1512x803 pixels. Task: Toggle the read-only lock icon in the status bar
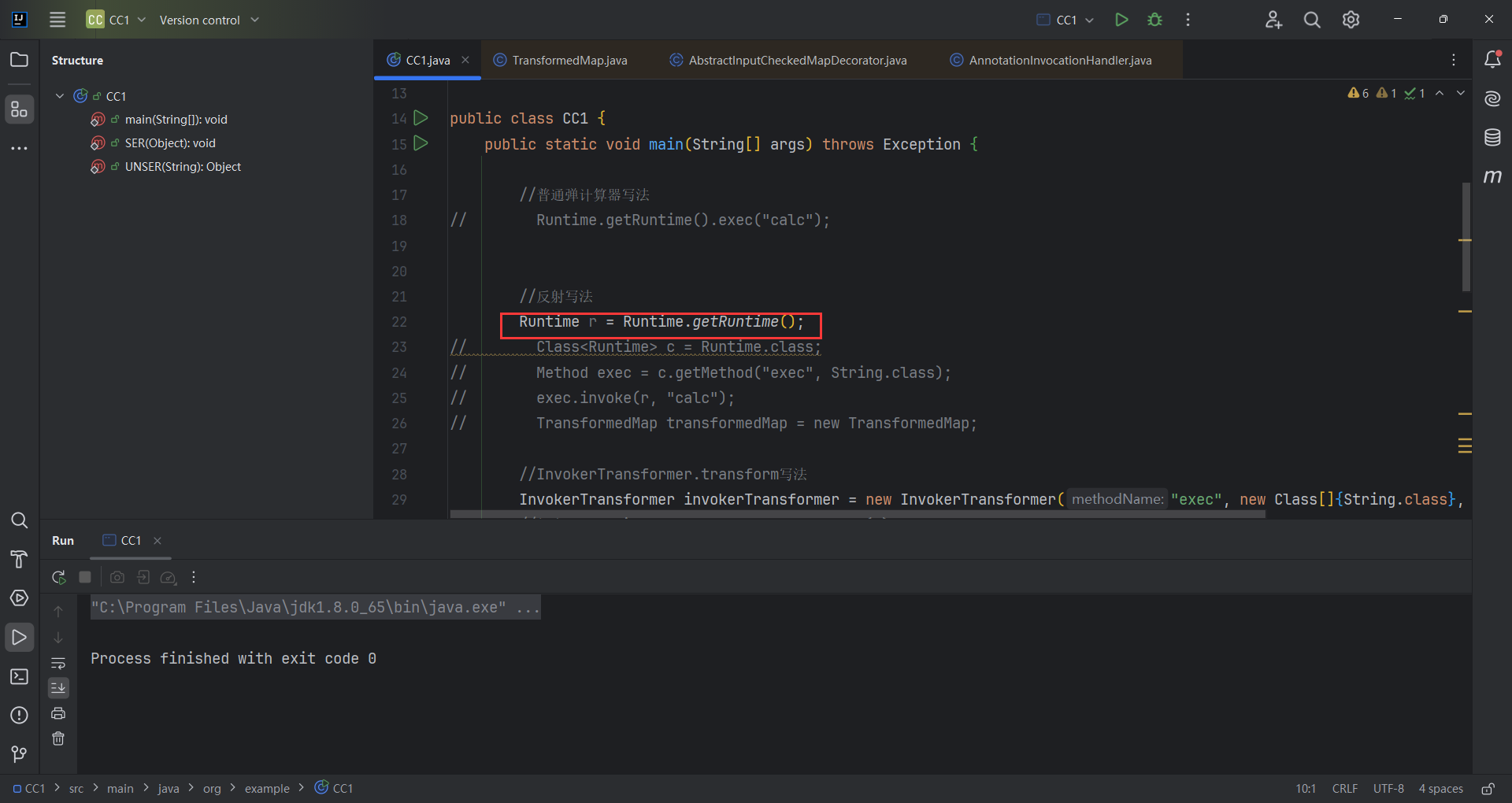(x=1488, y=788)
